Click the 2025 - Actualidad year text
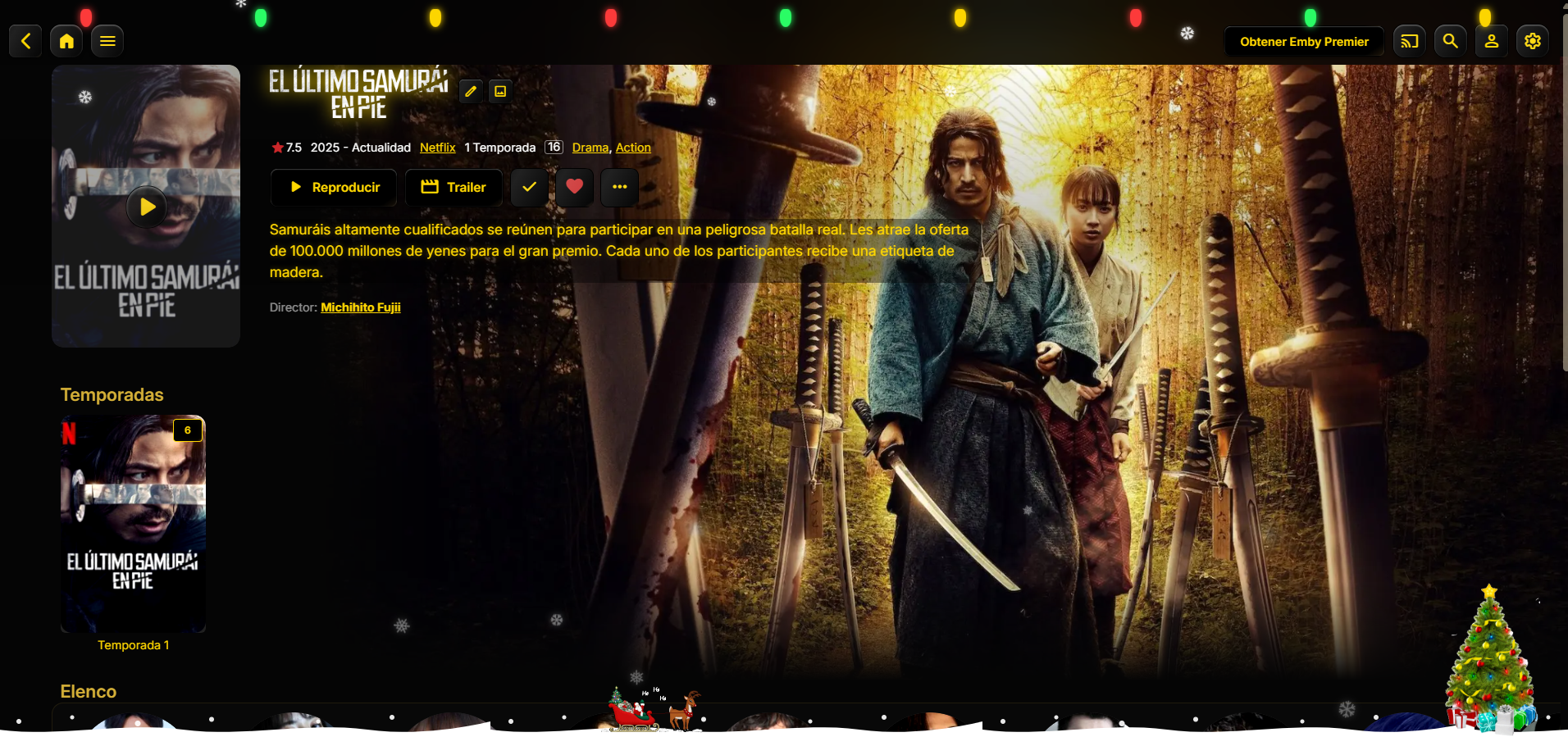The height and width of the screenshot is (746, 1568). (x=361, y=148)
